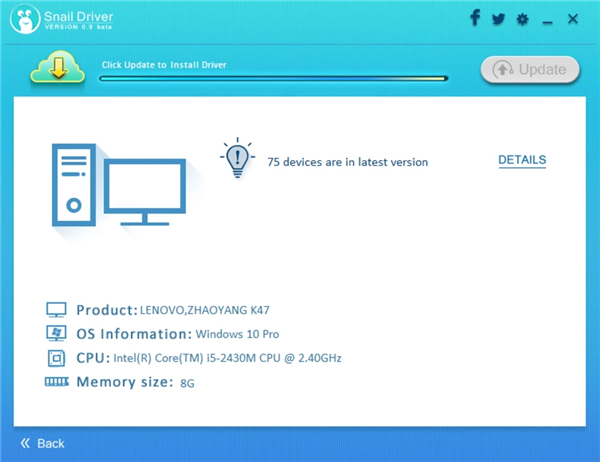Click the '75 devices are in latest version' message
Screen dimensions: 600x462
pos(347,162)
